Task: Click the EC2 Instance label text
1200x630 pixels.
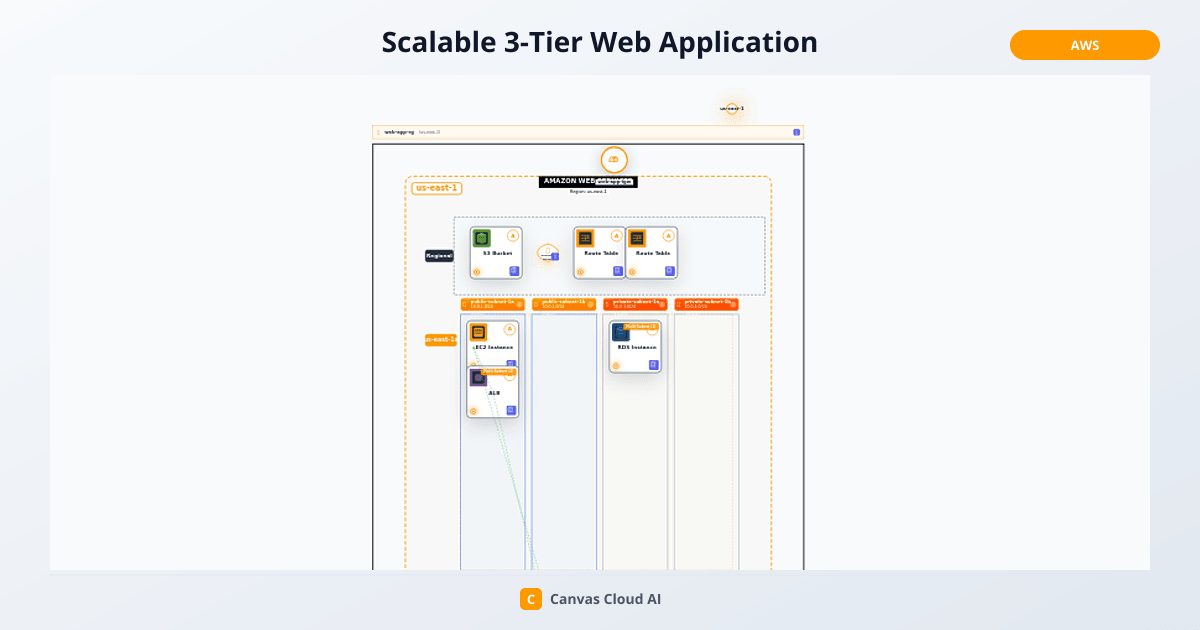Action: click(494, 347)
